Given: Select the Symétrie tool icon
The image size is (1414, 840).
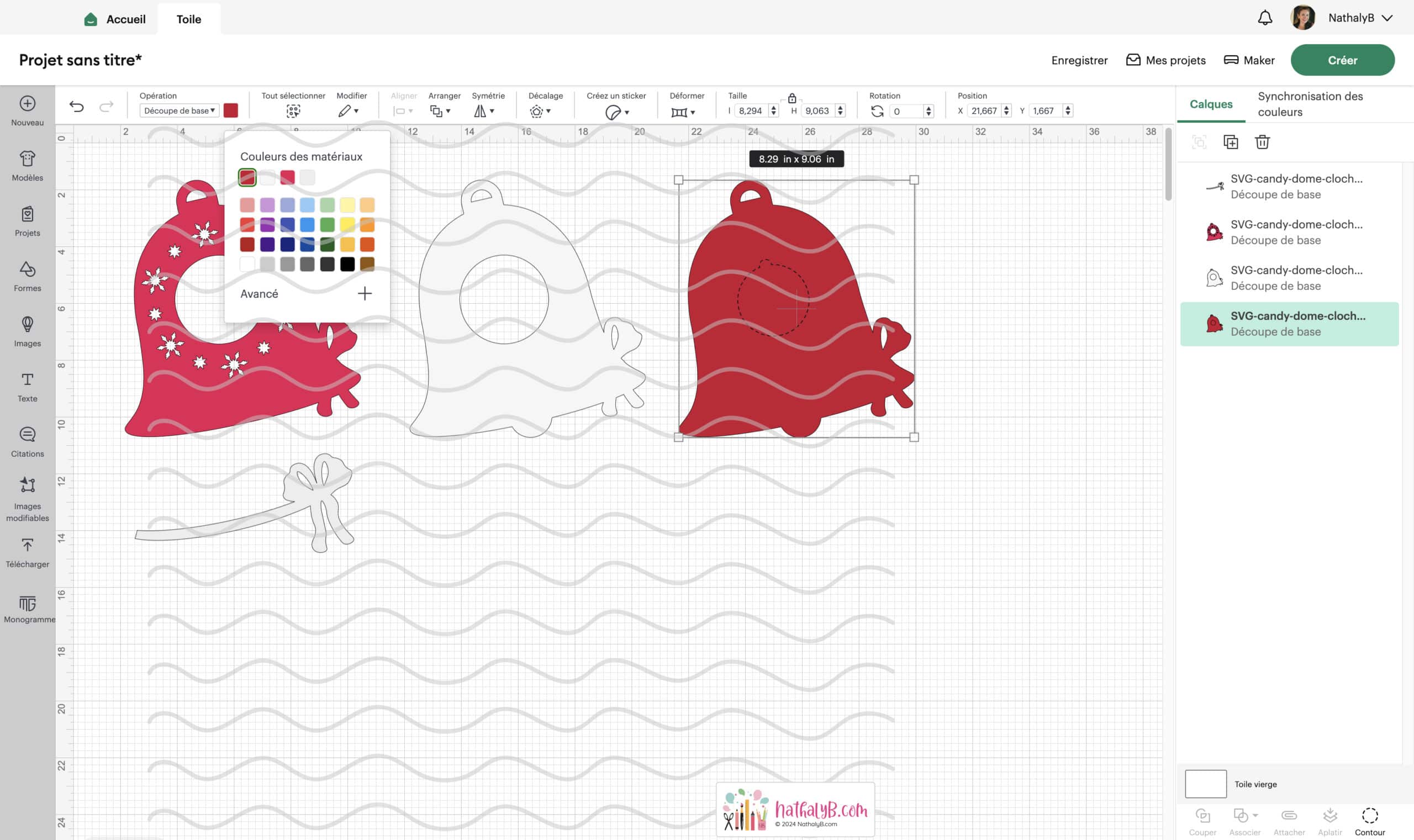Looking at the screenshot, I should click(482, 112).
